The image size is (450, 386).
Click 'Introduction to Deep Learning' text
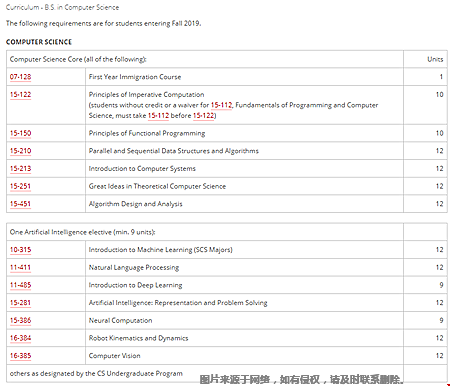point(135,285)
